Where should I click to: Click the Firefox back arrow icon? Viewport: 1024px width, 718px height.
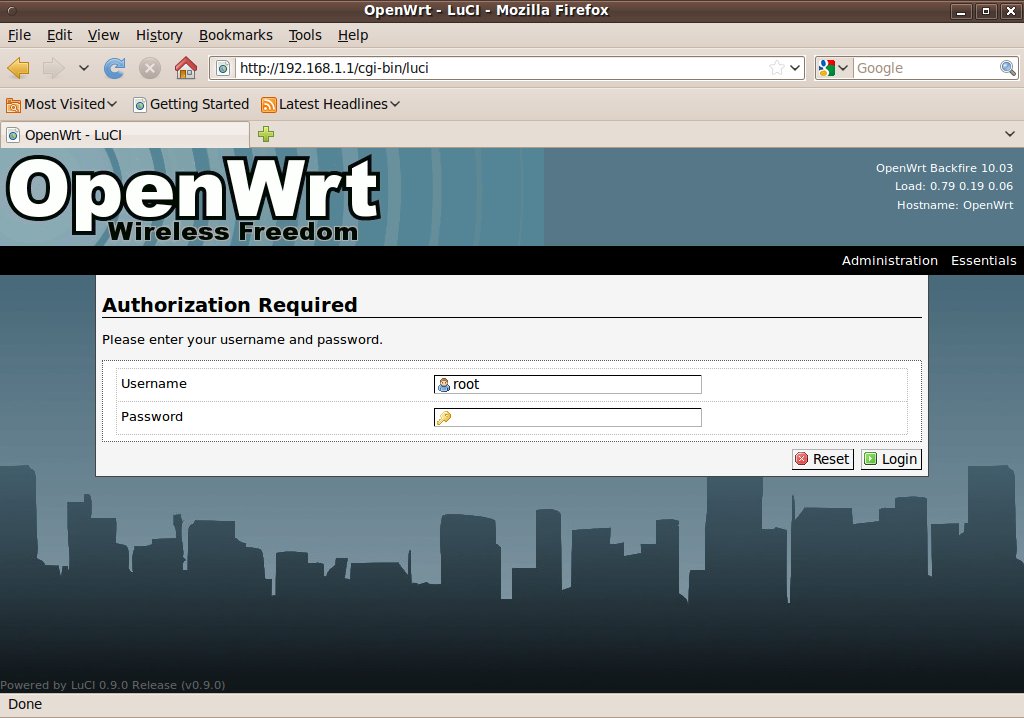18,68
